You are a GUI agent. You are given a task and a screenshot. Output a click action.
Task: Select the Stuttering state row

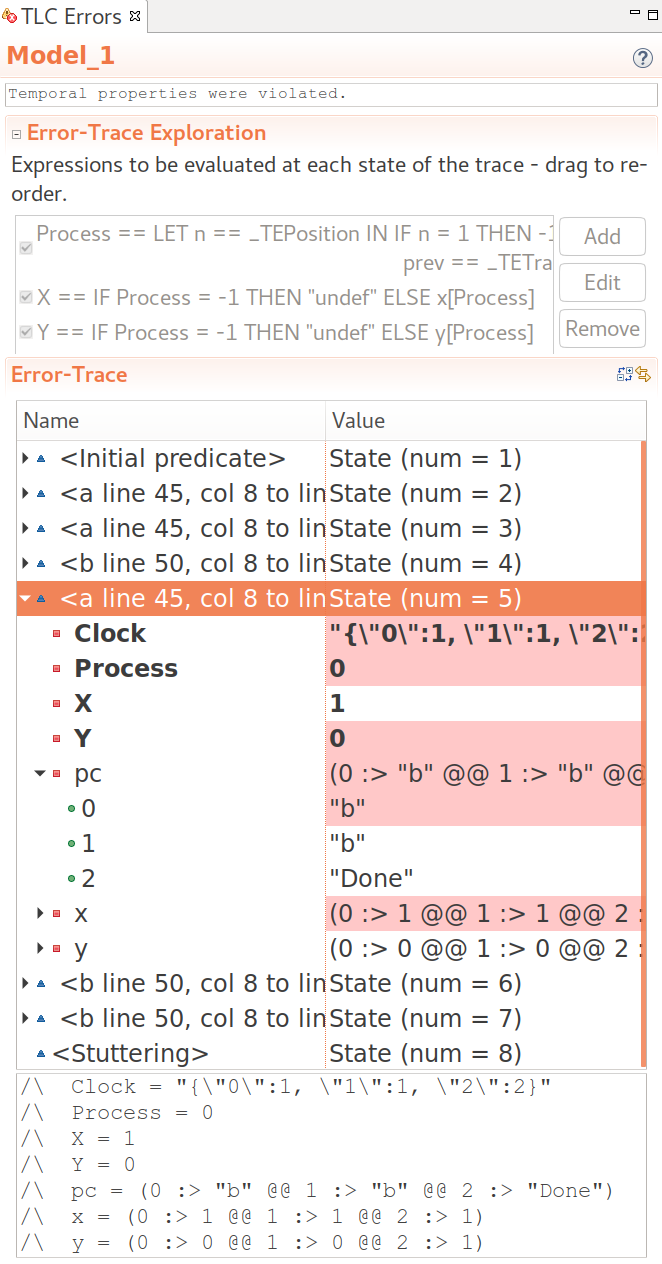(130, 1054)
